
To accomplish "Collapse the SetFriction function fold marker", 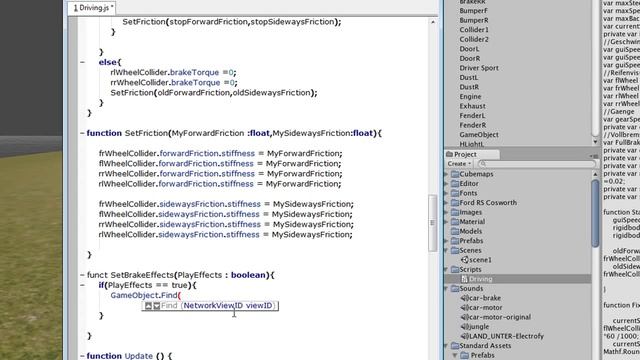I will pos(82,133).
